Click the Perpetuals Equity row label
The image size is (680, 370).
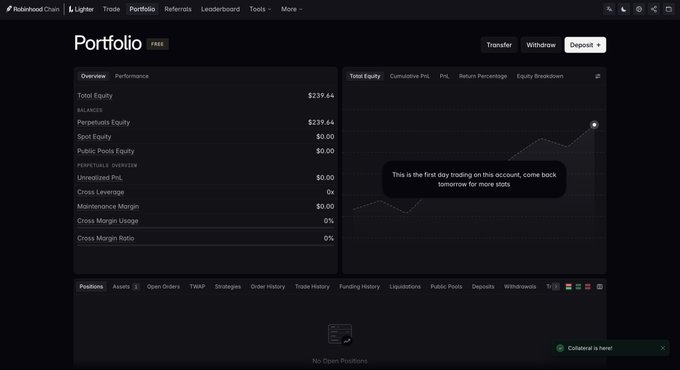click(x=103, y=122)
